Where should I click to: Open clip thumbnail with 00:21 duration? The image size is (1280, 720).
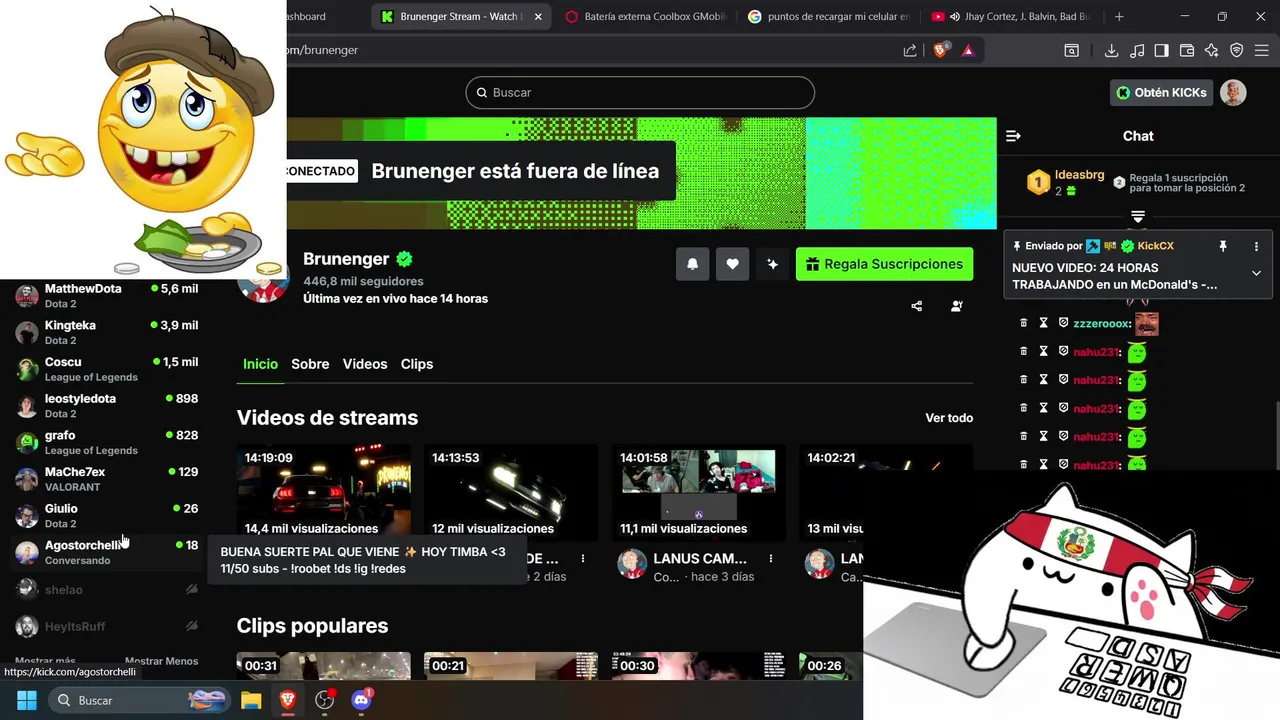click(510, 666)
